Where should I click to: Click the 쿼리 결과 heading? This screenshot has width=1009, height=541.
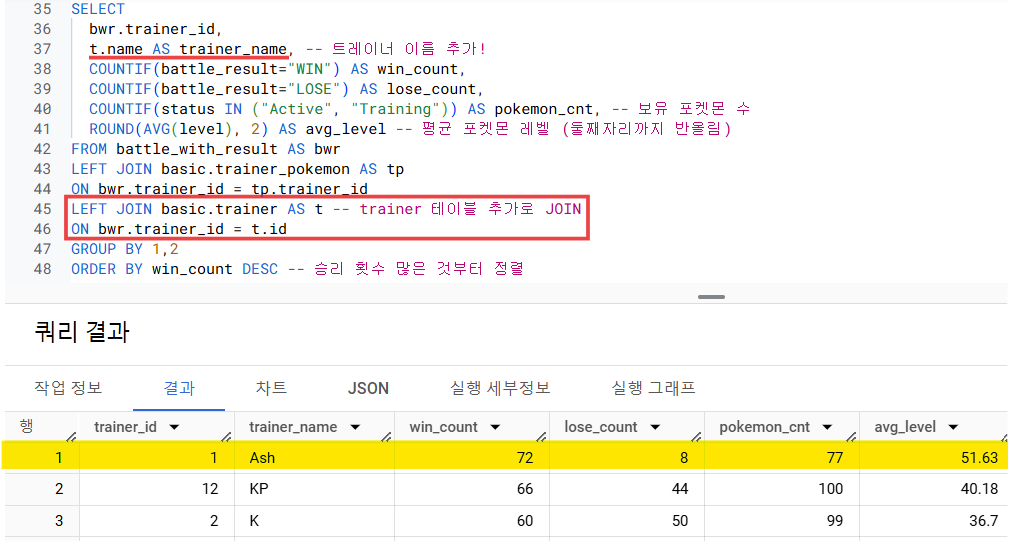coord(82,332)
